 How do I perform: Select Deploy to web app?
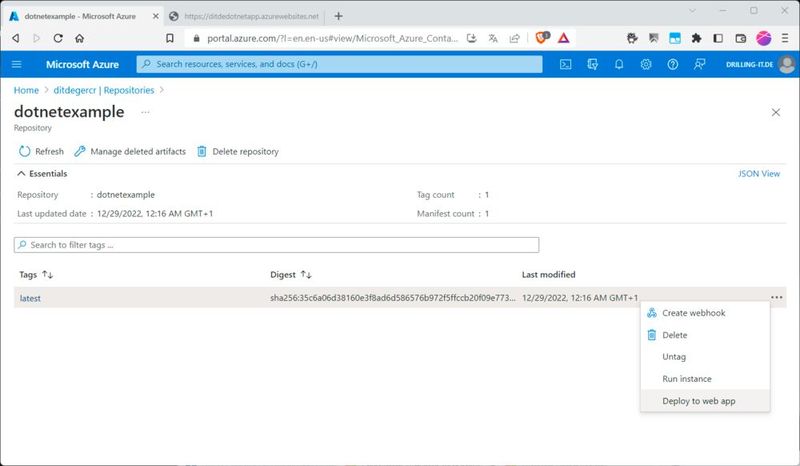(705, 401)
